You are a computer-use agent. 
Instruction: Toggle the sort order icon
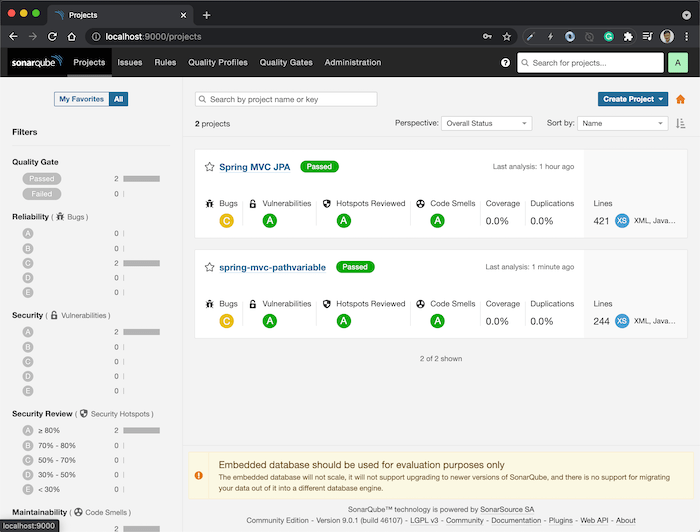680,123
